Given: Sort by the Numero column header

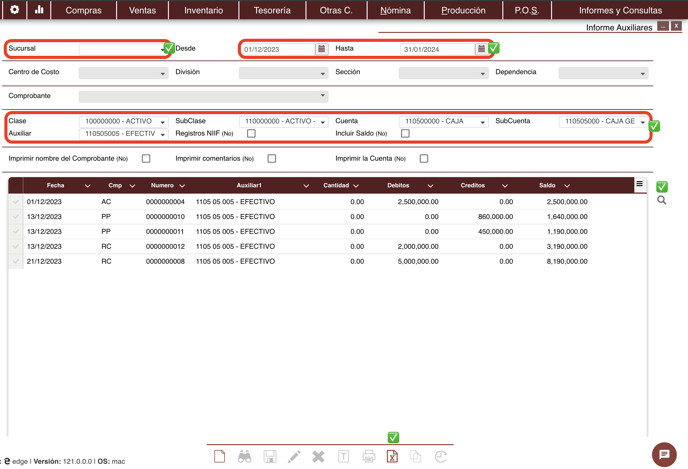Looking at the screenshot, I should tap(162, 186).
